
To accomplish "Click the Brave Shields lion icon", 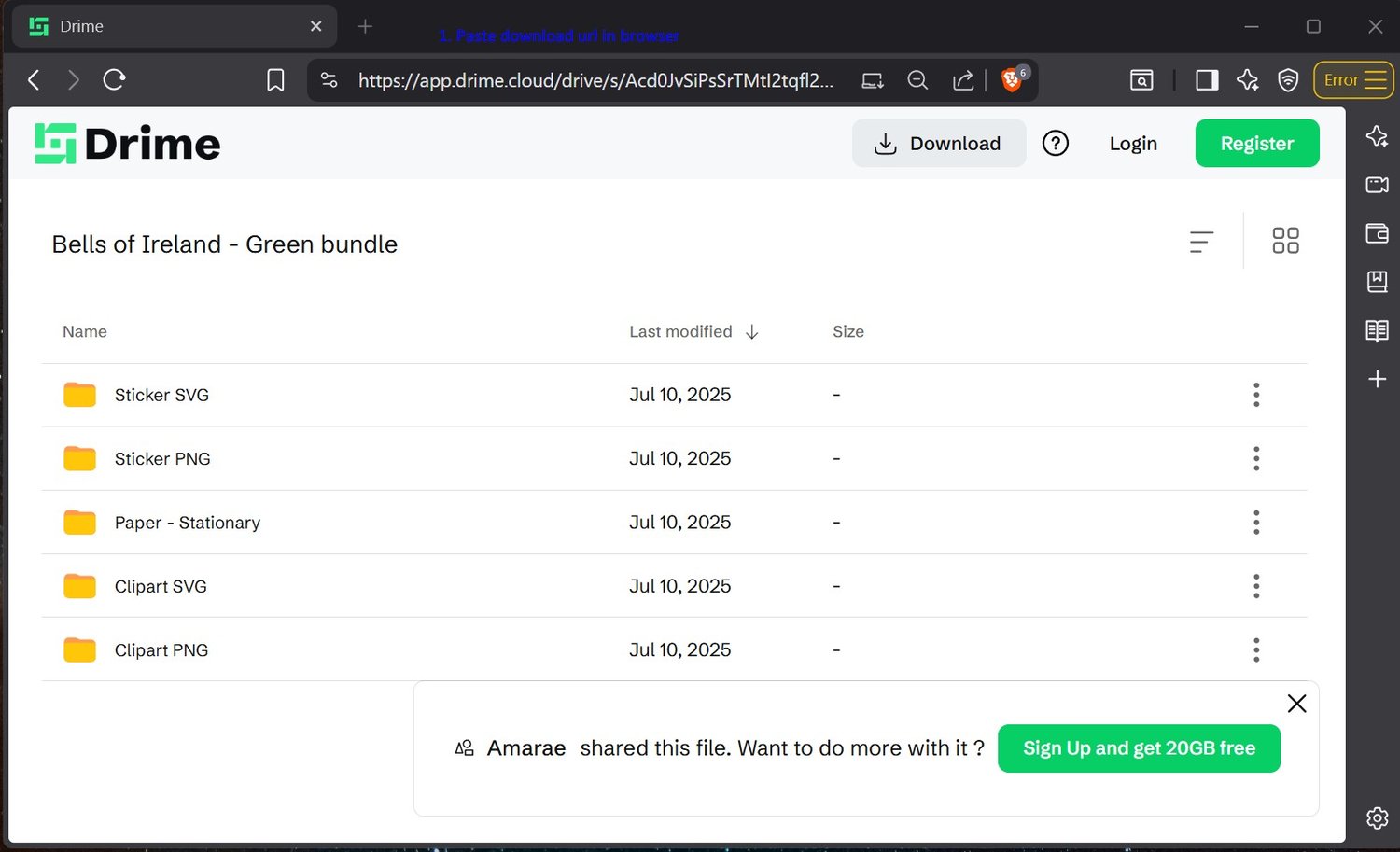I will coord(1011,80).
